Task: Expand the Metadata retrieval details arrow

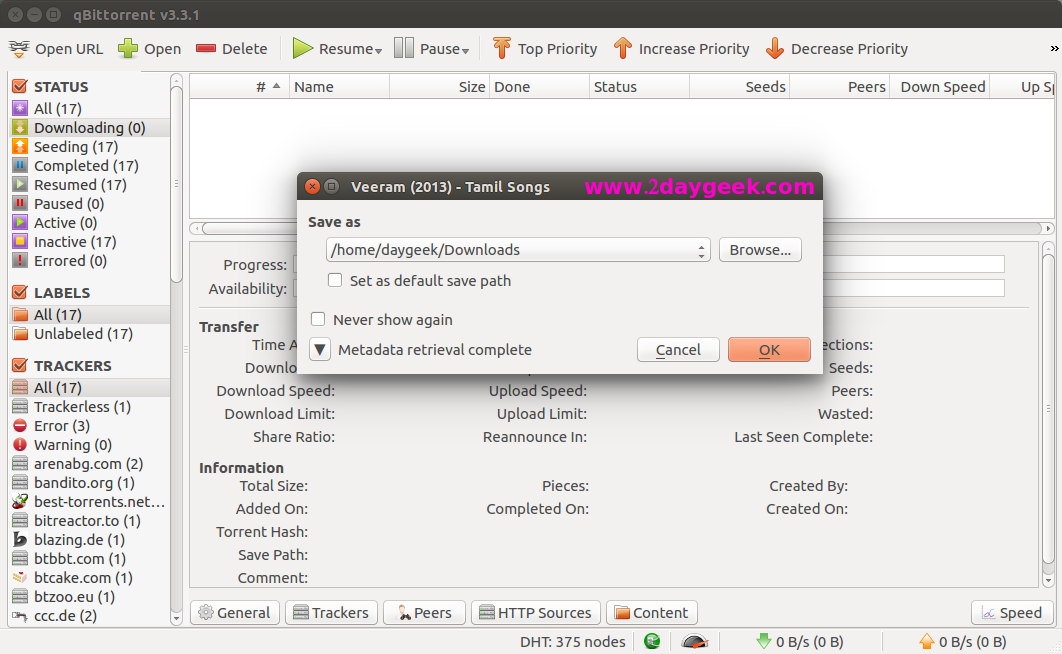Action: (x=320, y=350)
